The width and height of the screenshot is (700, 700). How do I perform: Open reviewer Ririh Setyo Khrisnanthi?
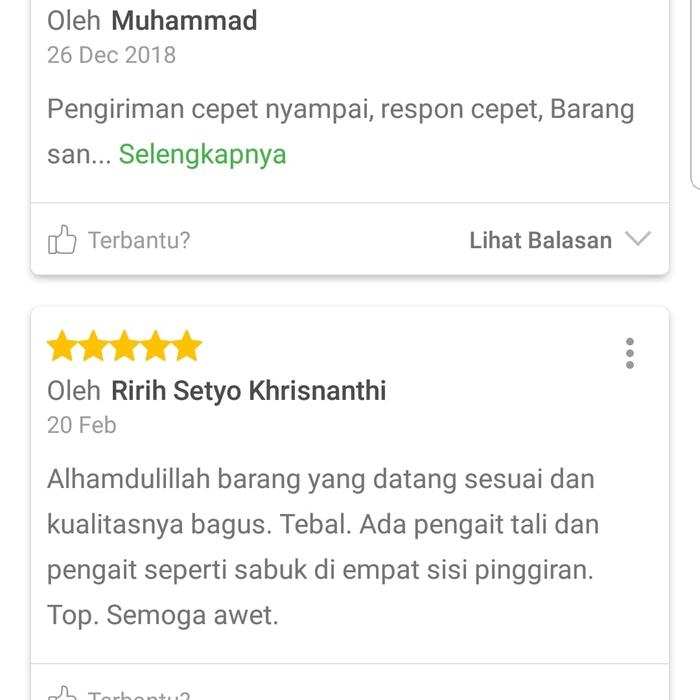coord(248,390)
